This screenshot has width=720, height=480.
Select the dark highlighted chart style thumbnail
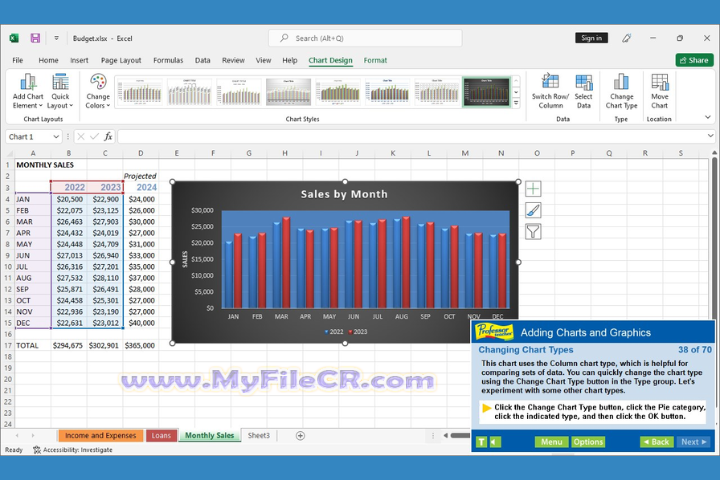tap(486, 92)
